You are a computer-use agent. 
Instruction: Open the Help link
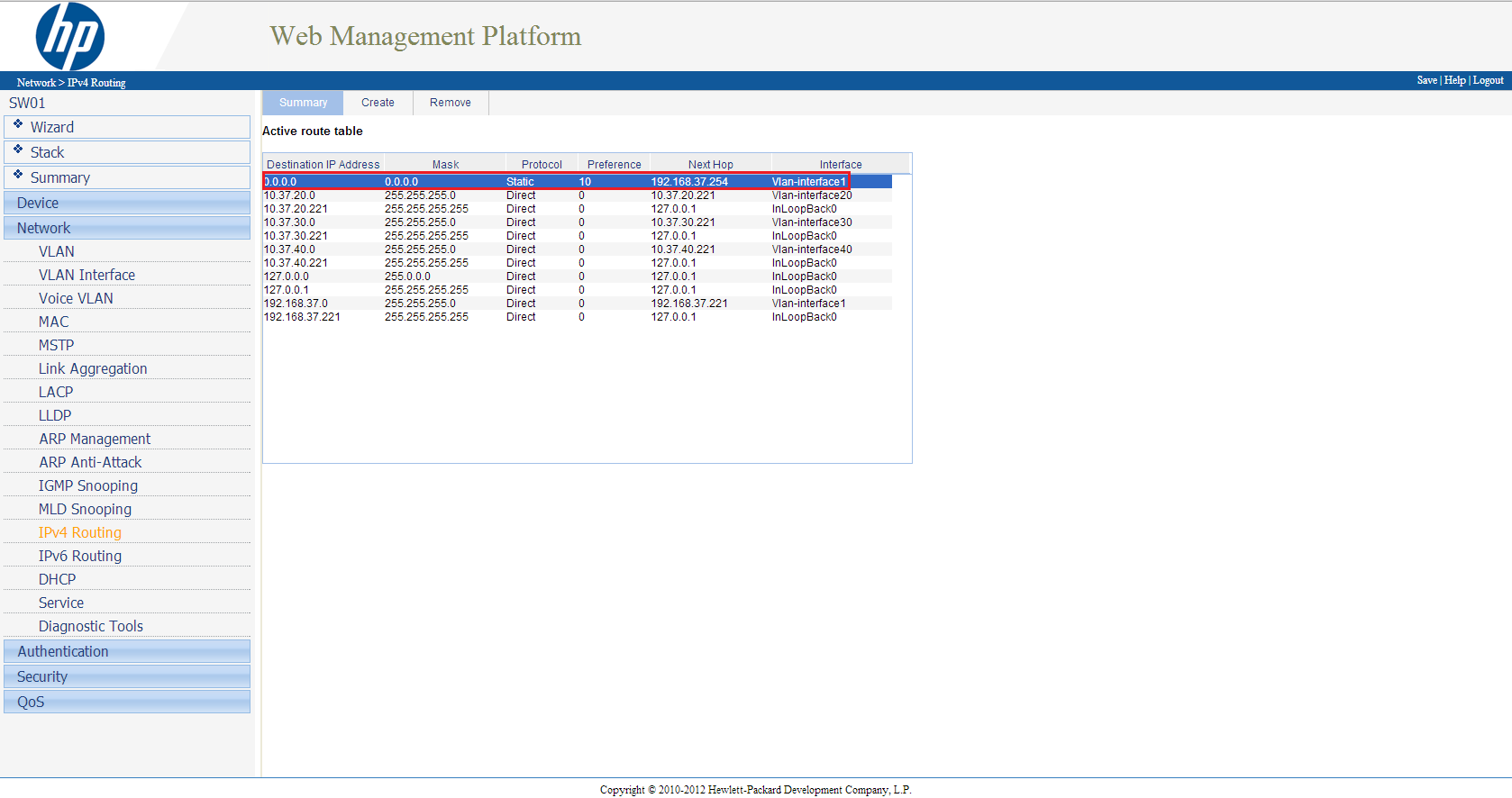pos(1454,80)
